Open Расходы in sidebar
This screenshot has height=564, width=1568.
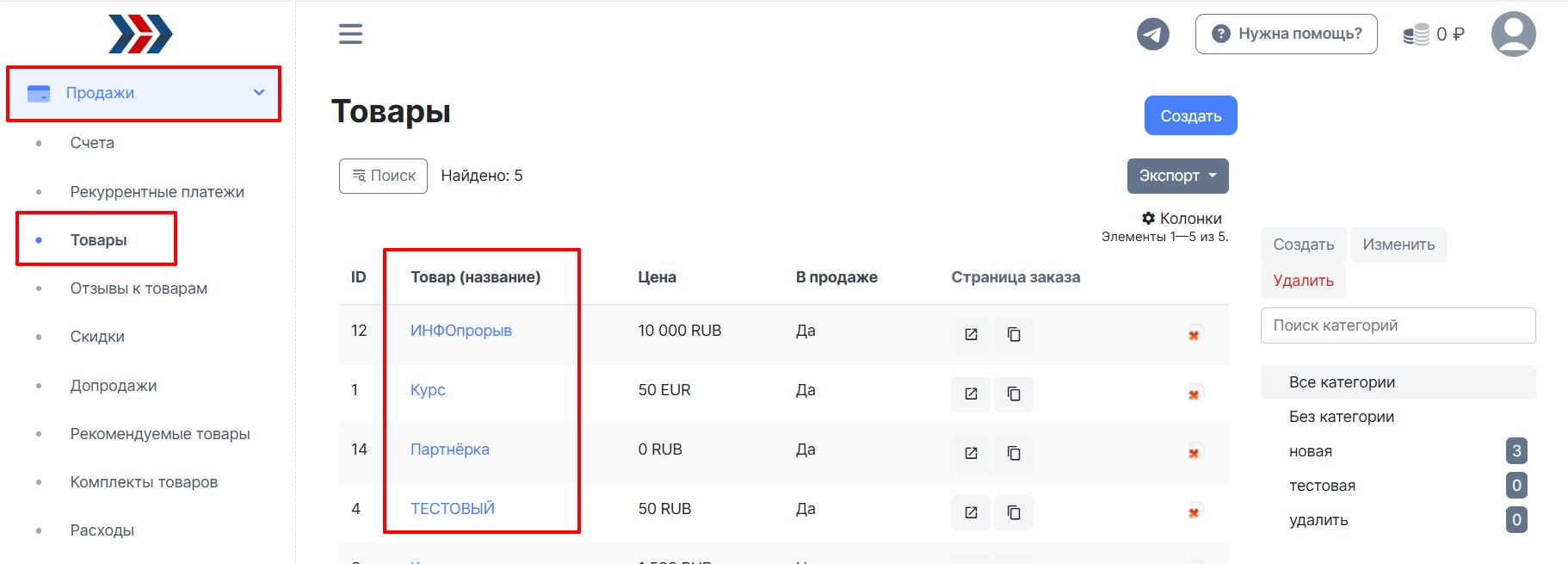tap(102, 530)
